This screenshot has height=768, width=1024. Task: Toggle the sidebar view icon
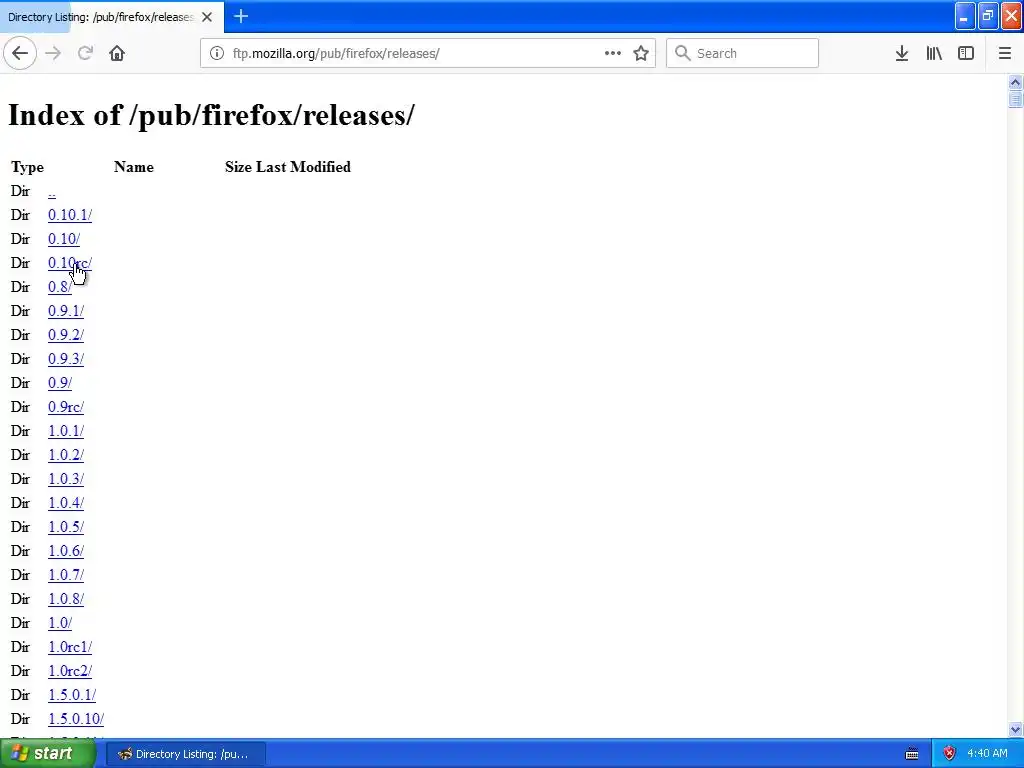966,53
